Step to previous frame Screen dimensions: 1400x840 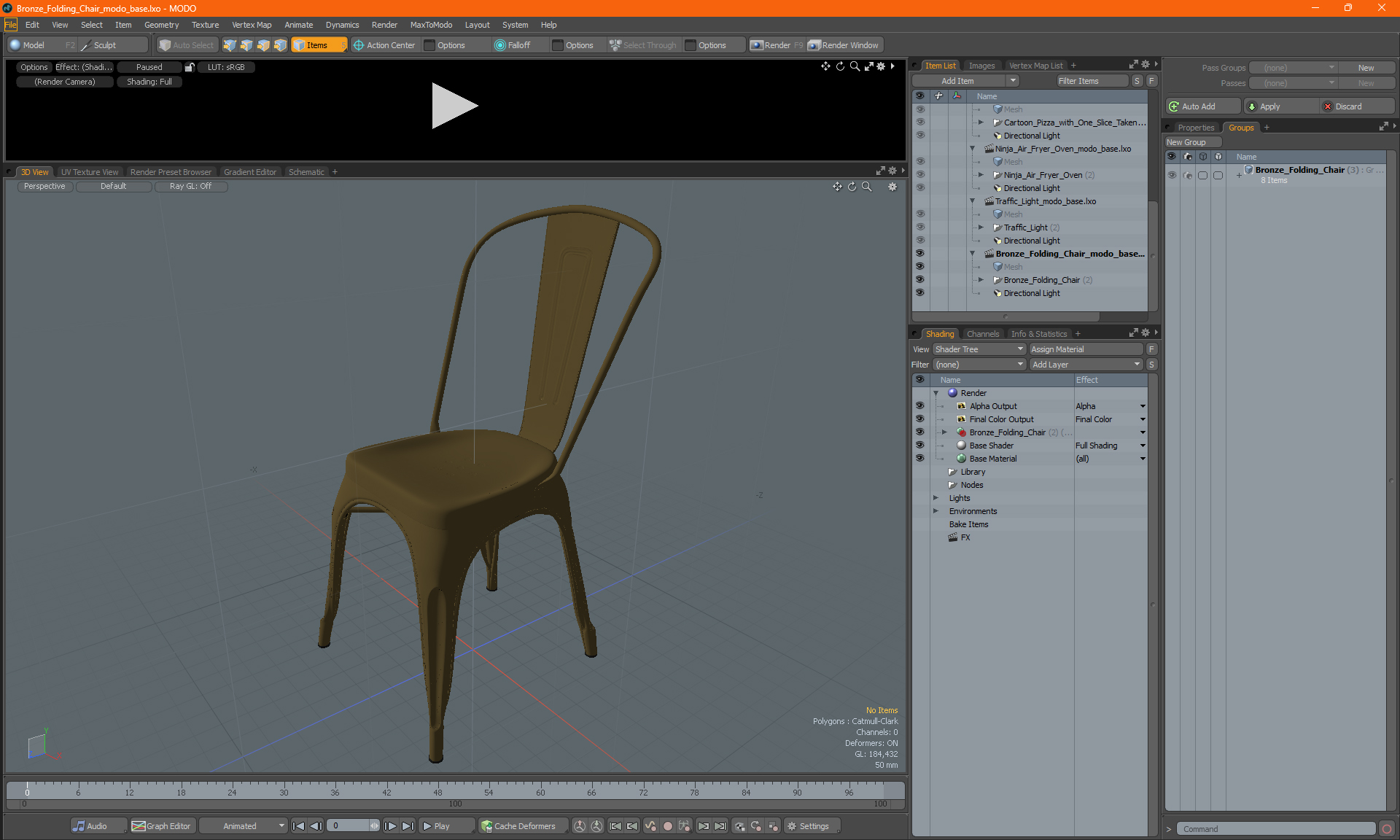[x=316, y=826]
